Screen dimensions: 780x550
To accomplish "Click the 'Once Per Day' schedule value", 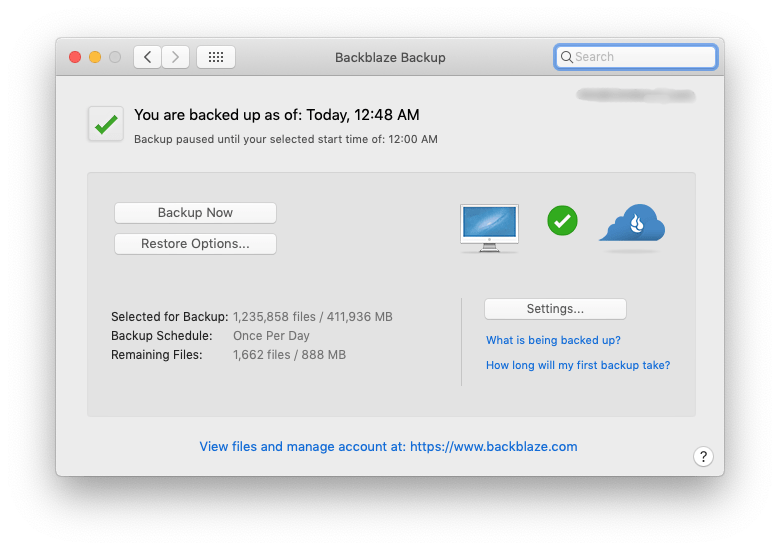I will [x=272, y=336].
